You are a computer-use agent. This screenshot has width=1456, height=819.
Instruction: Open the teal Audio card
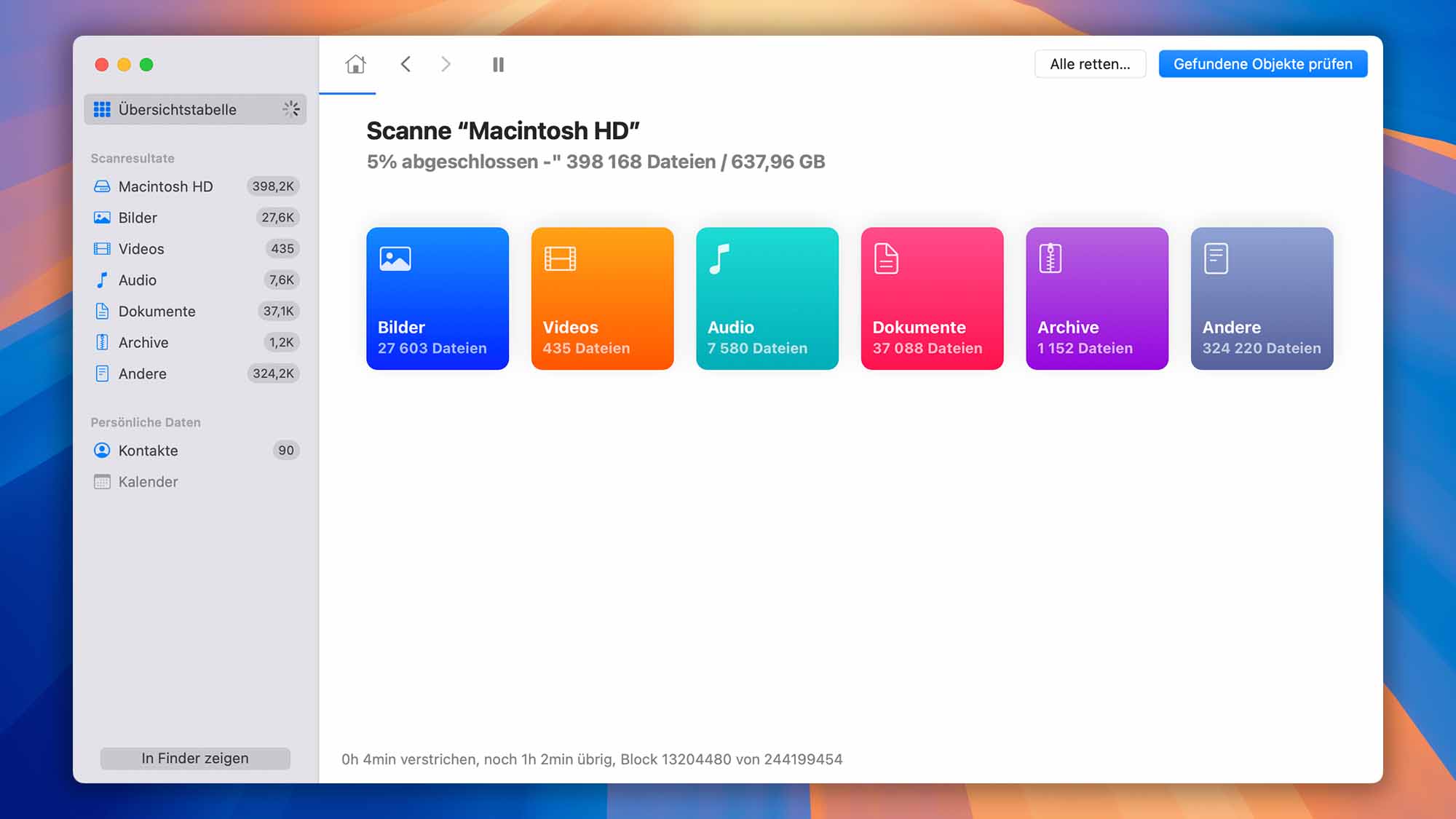(767, 298)
